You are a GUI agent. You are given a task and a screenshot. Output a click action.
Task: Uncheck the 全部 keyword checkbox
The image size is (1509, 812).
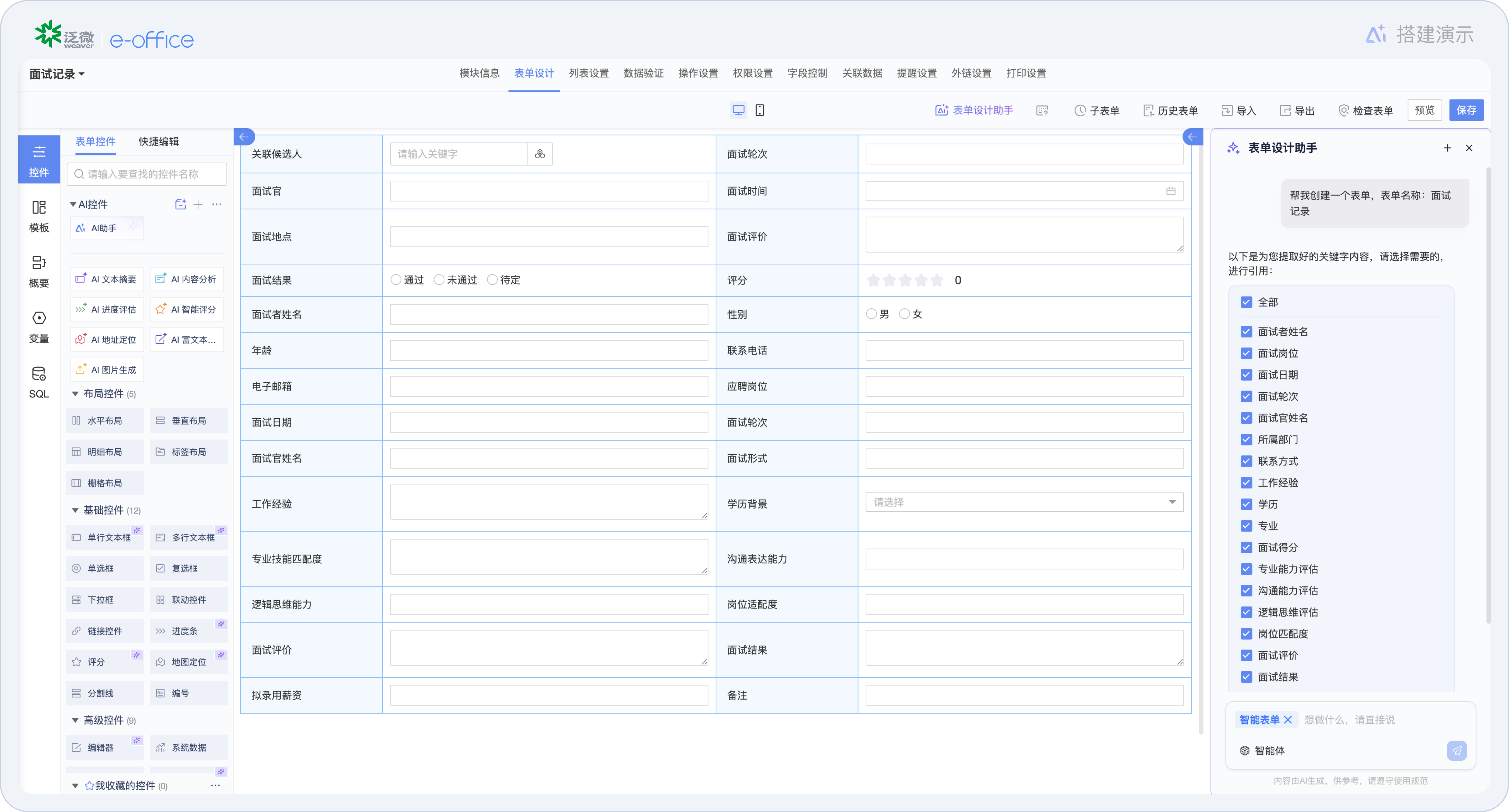pos(1246,302)
